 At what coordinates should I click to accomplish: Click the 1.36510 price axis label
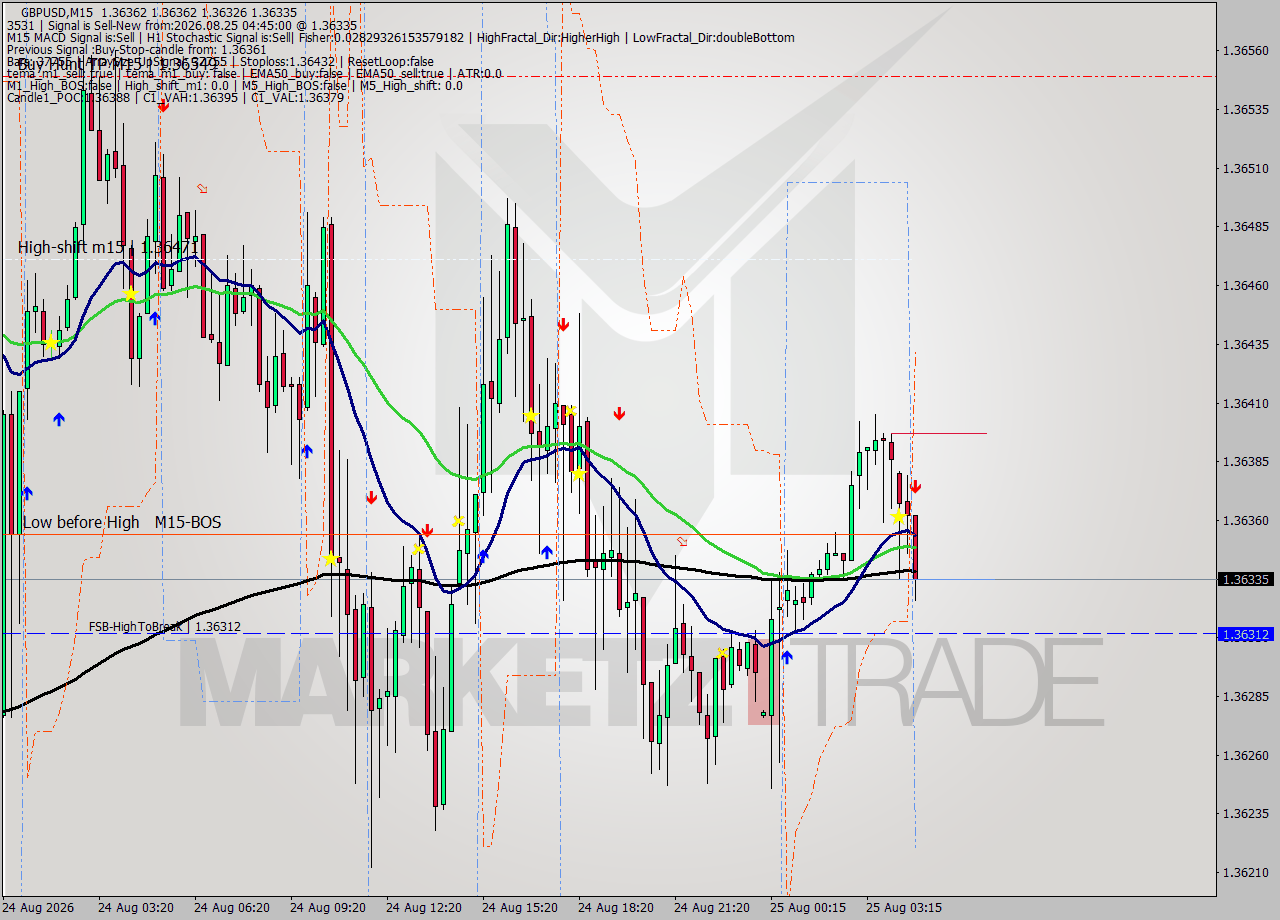pos(1246,168)
